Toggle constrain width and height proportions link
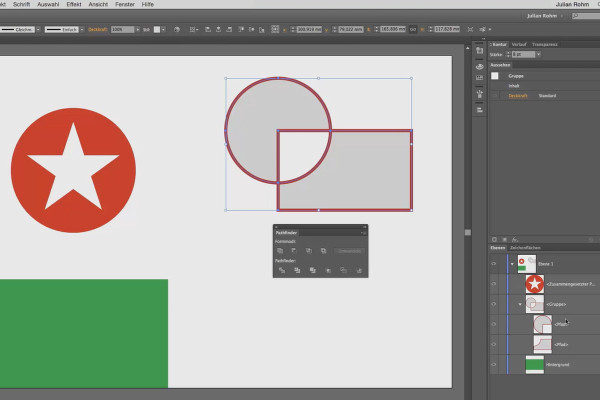600x400 pixels. (x=413, y=29)
